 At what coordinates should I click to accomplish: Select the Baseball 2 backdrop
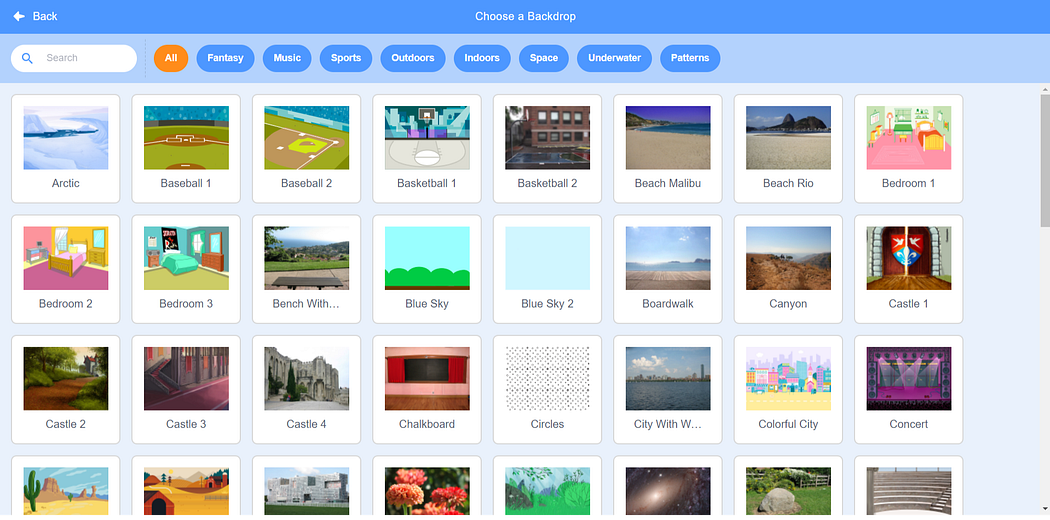(307, 149)
